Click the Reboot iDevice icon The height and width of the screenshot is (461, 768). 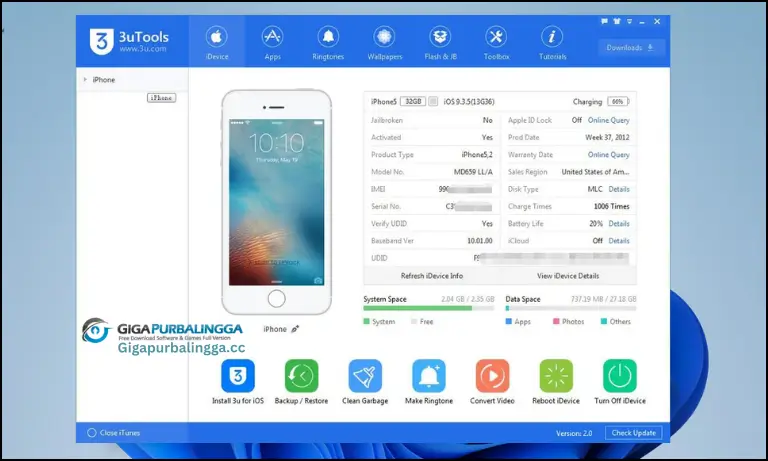[x=556, y=376]
